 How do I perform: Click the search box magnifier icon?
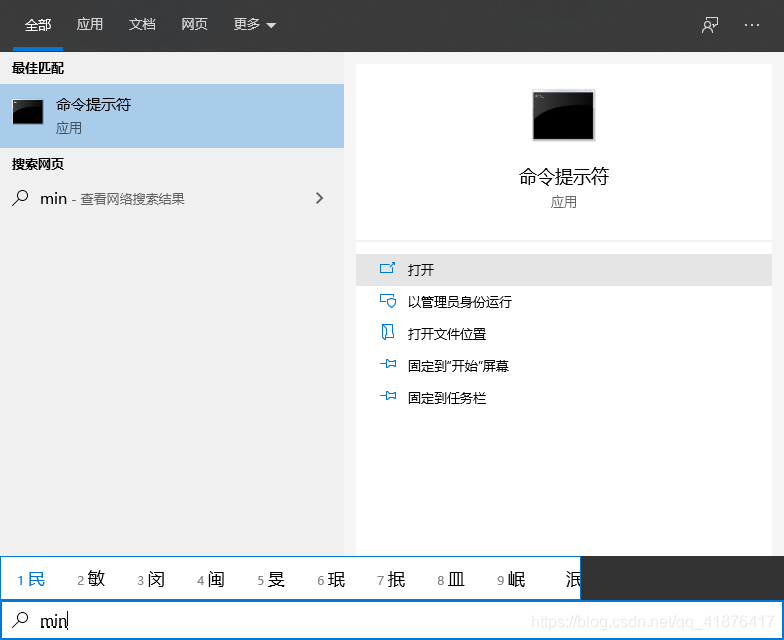point(20,620)
